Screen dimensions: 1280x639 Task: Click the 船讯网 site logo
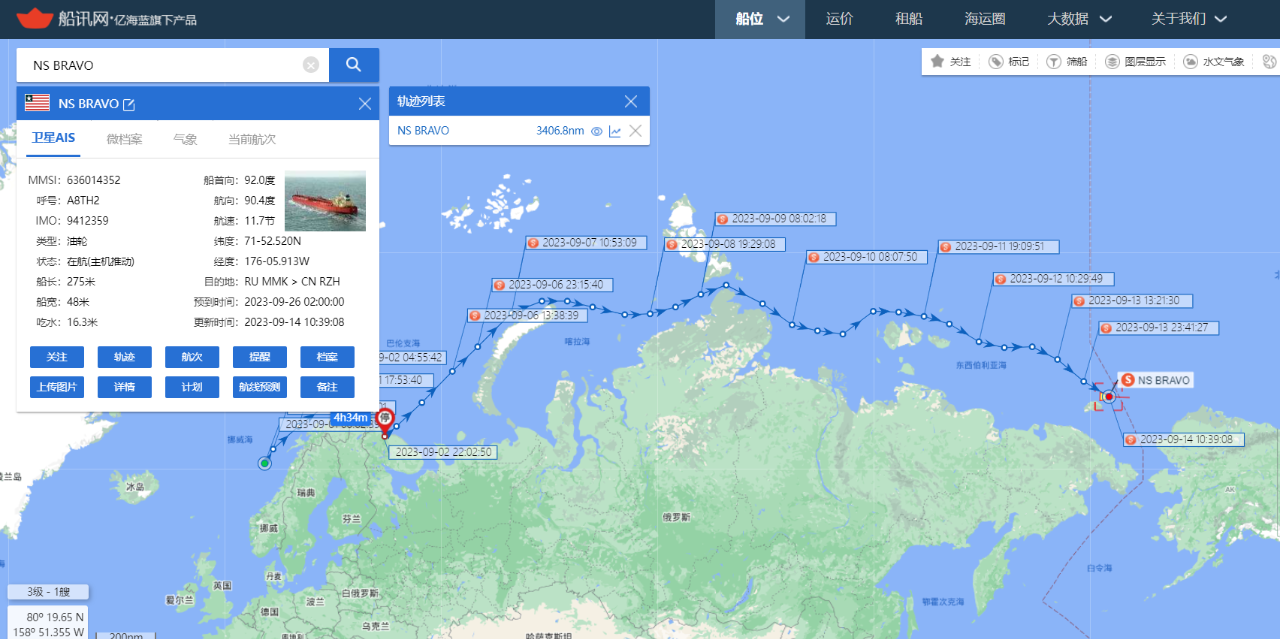click(108, 19)
